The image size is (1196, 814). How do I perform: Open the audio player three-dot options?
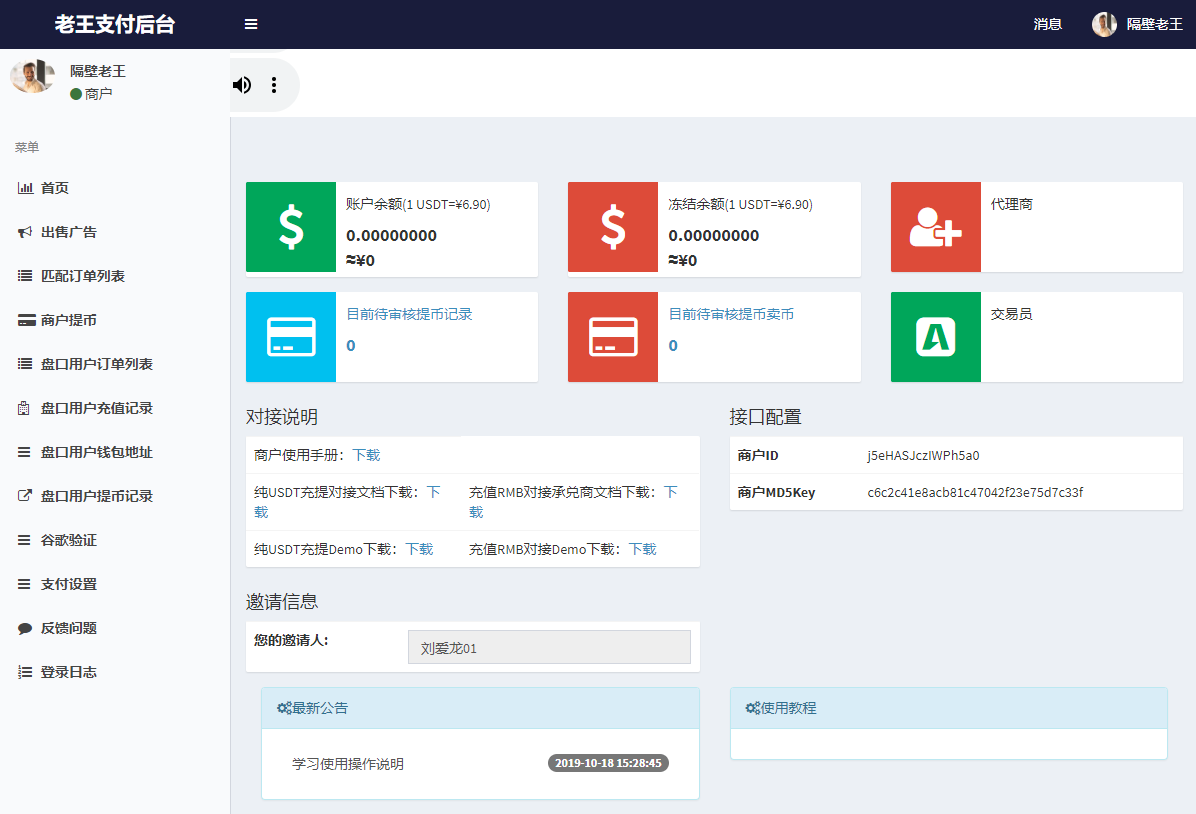274,85
